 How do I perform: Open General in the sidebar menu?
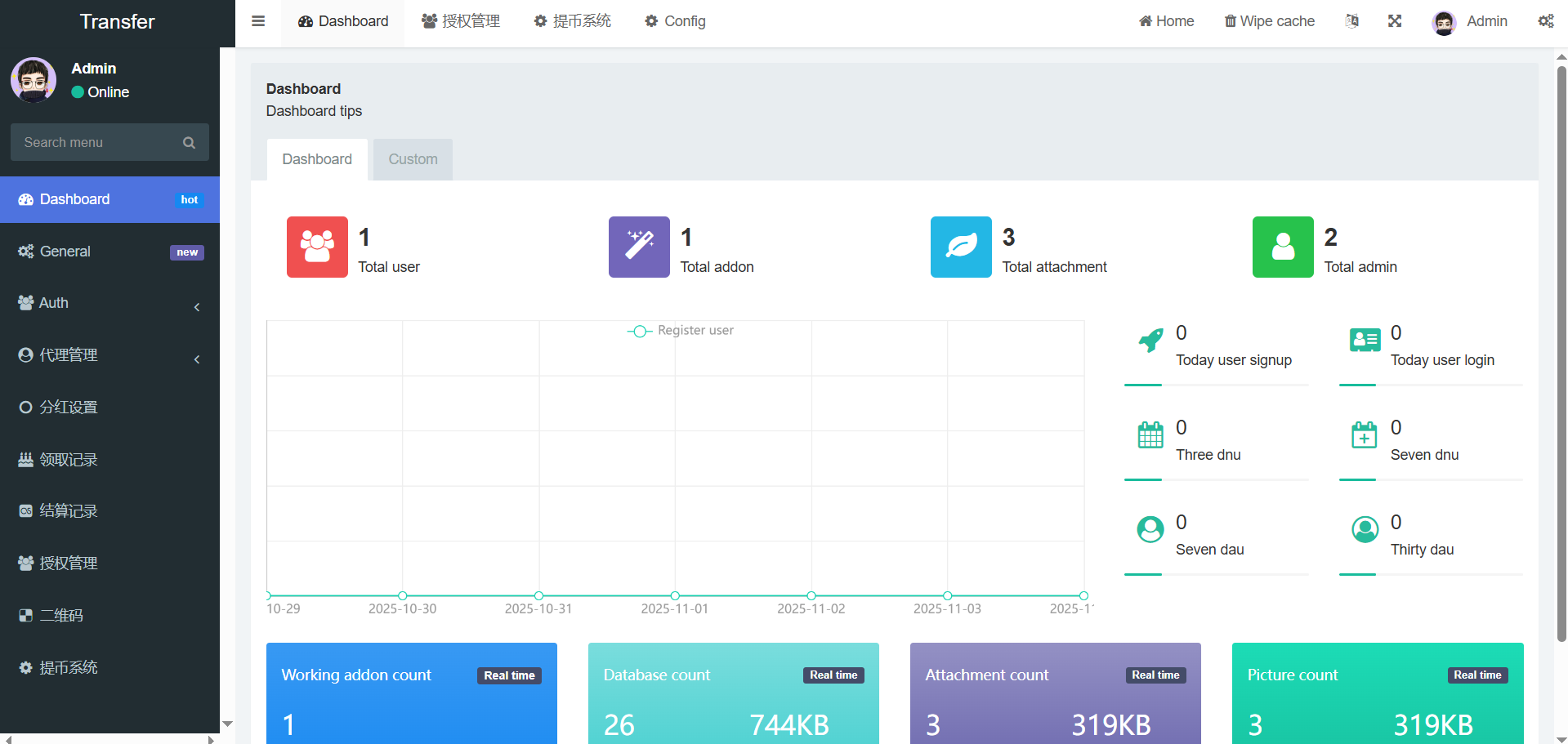pos(109,252)
